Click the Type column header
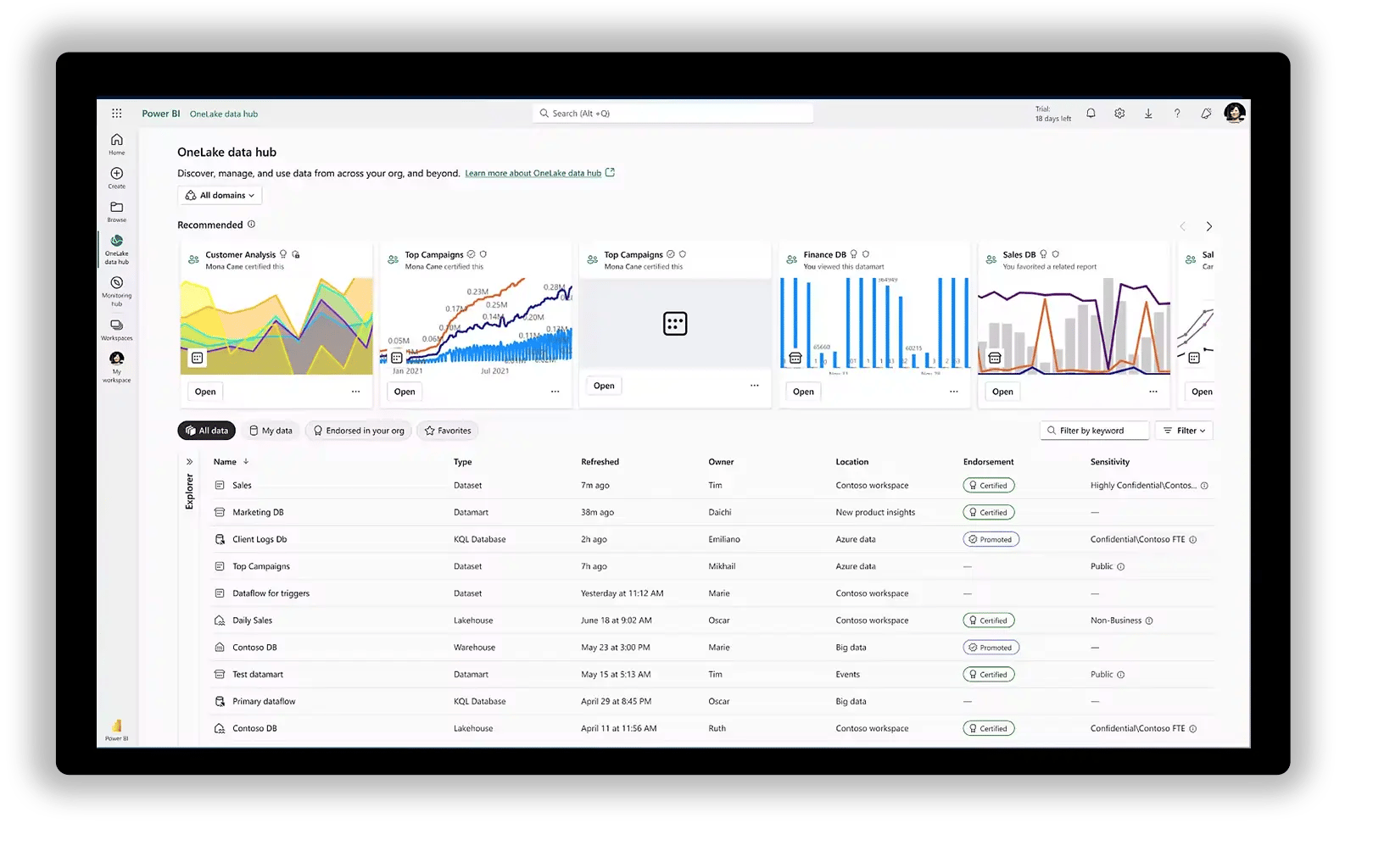This screenshot has height=868, width=1373. pos(462,462)
